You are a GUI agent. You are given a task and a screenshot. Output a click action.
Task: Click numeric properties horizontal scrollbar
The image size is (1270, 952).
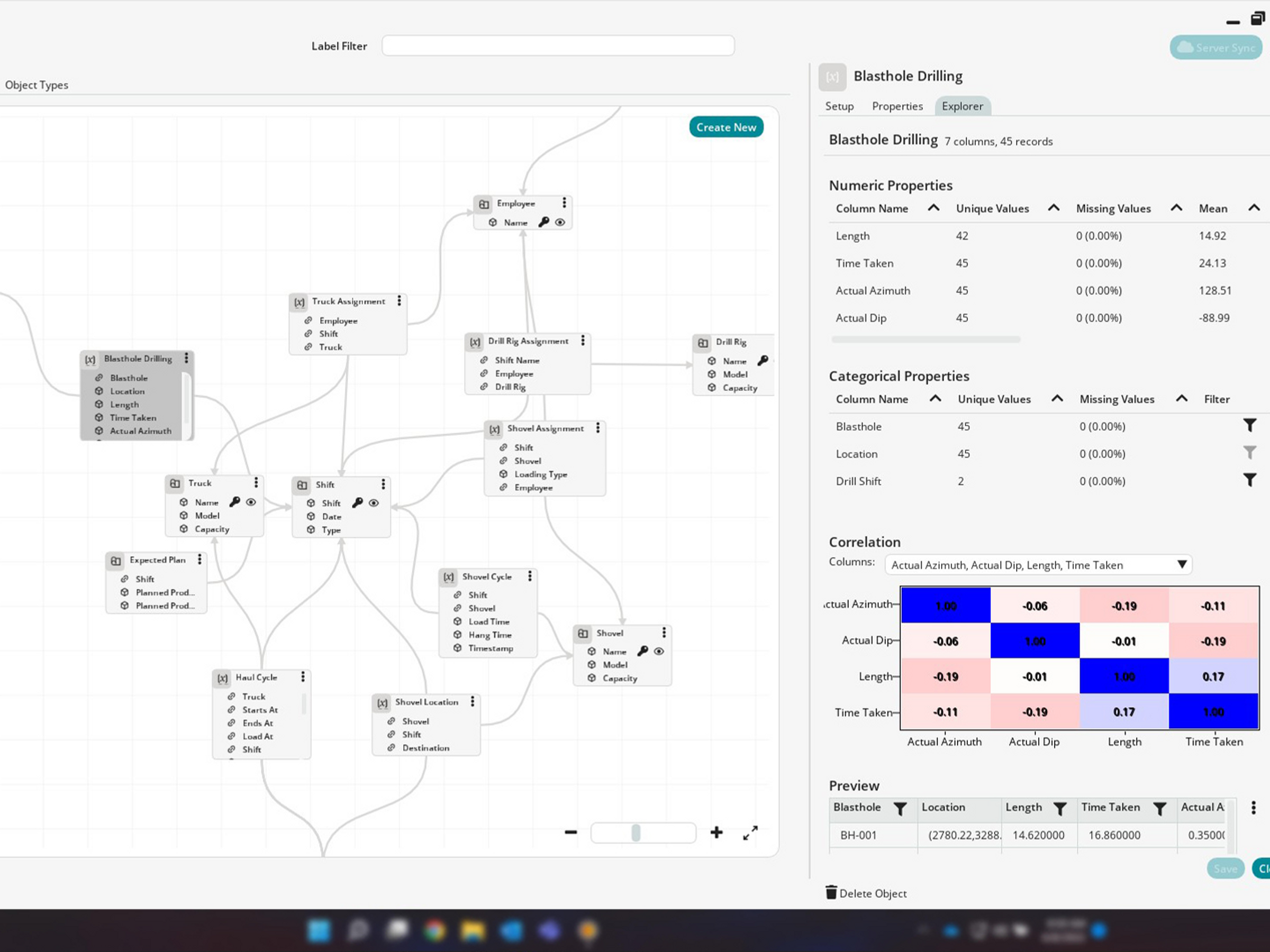[926, 340]
